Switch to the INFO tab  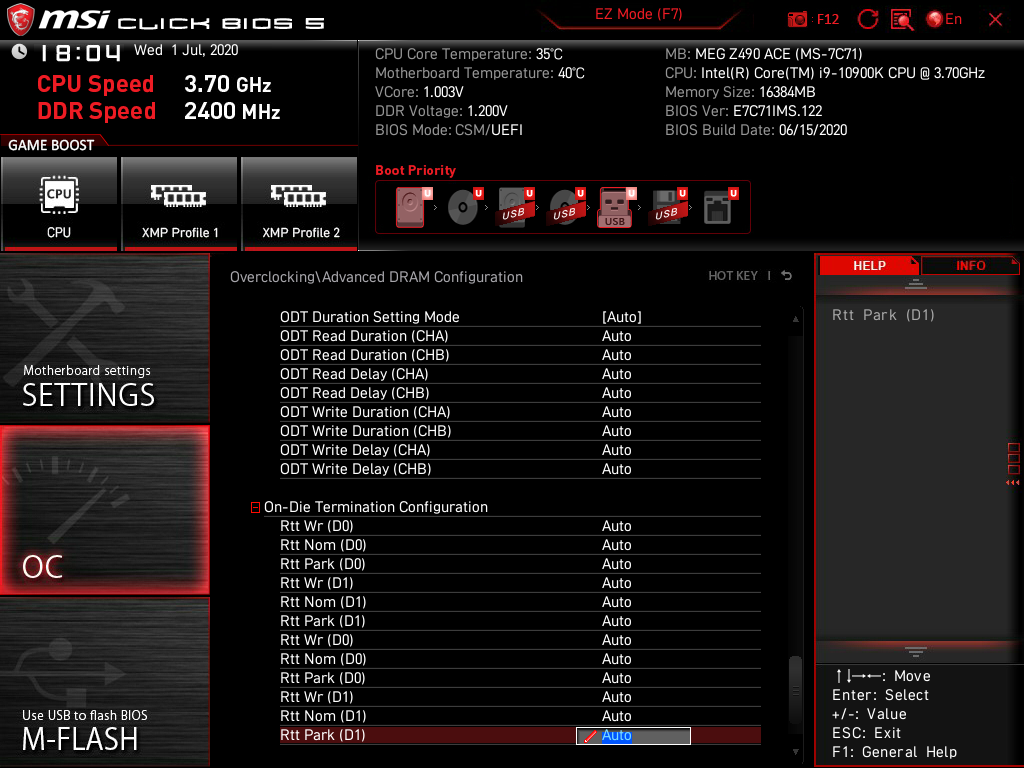(970, 265)
